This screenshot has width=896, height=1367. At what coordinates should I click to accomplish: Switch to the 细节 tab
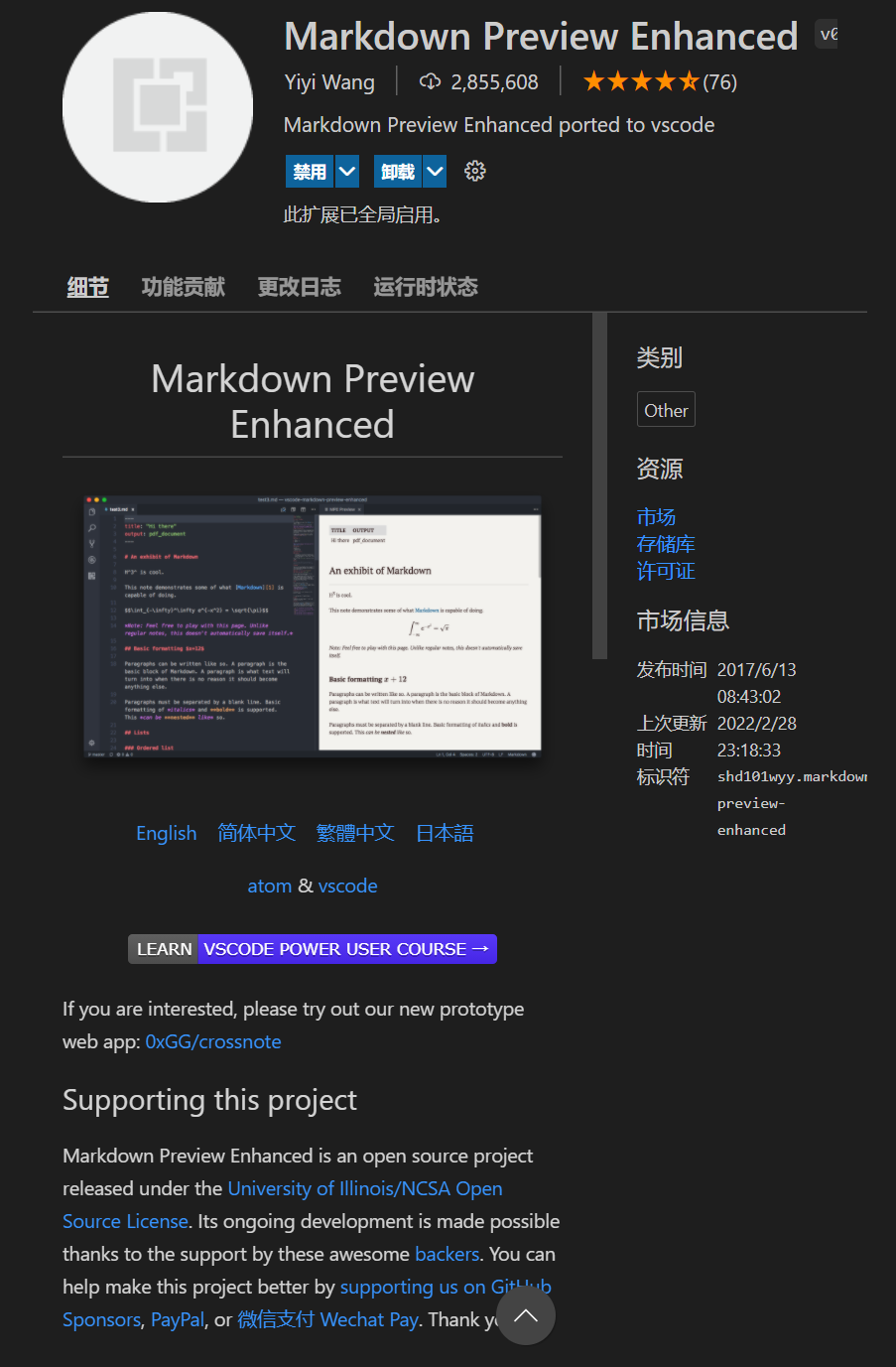coord(87,287)
